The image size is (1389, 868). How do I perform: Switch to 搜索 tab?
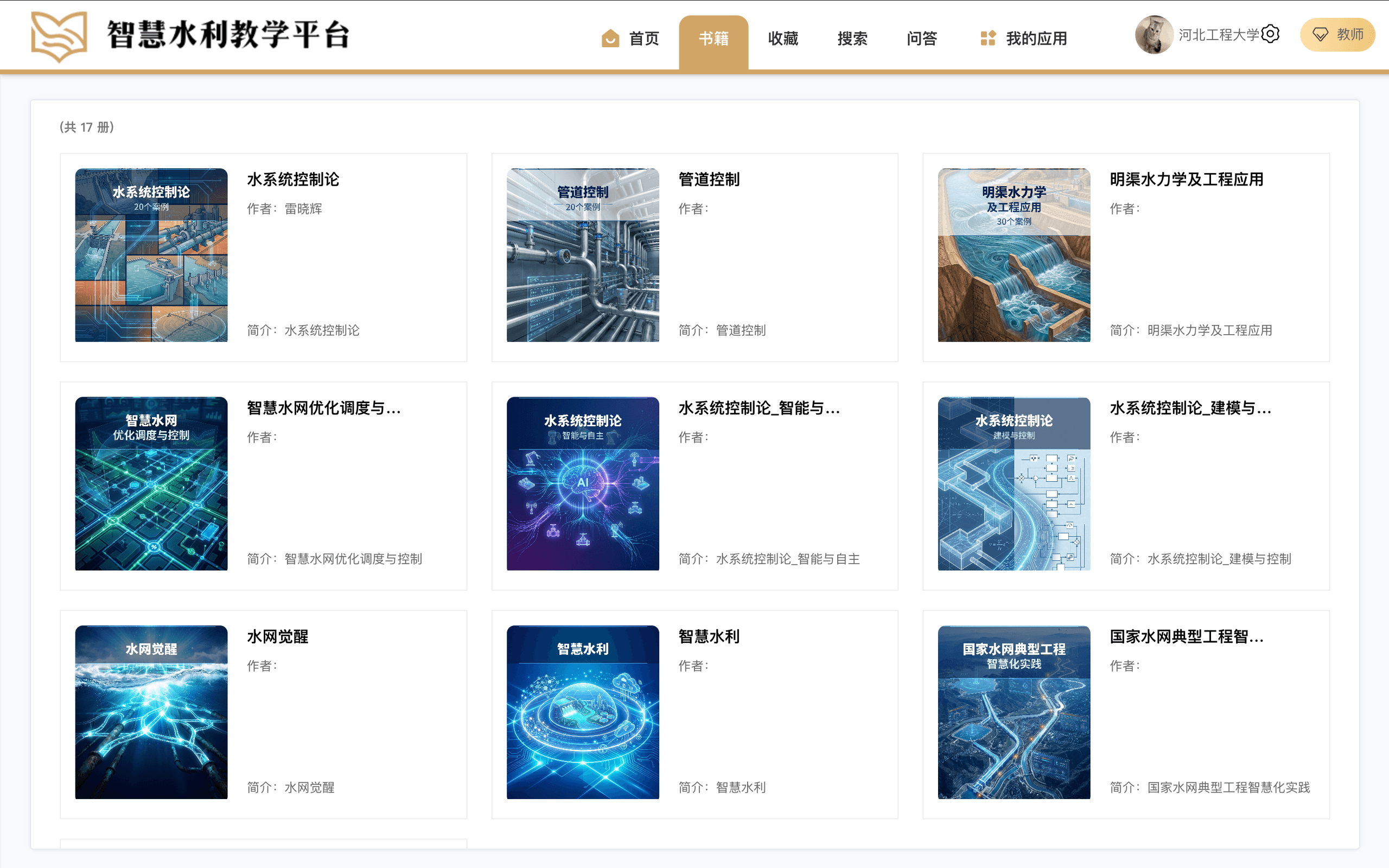(852, 39)
